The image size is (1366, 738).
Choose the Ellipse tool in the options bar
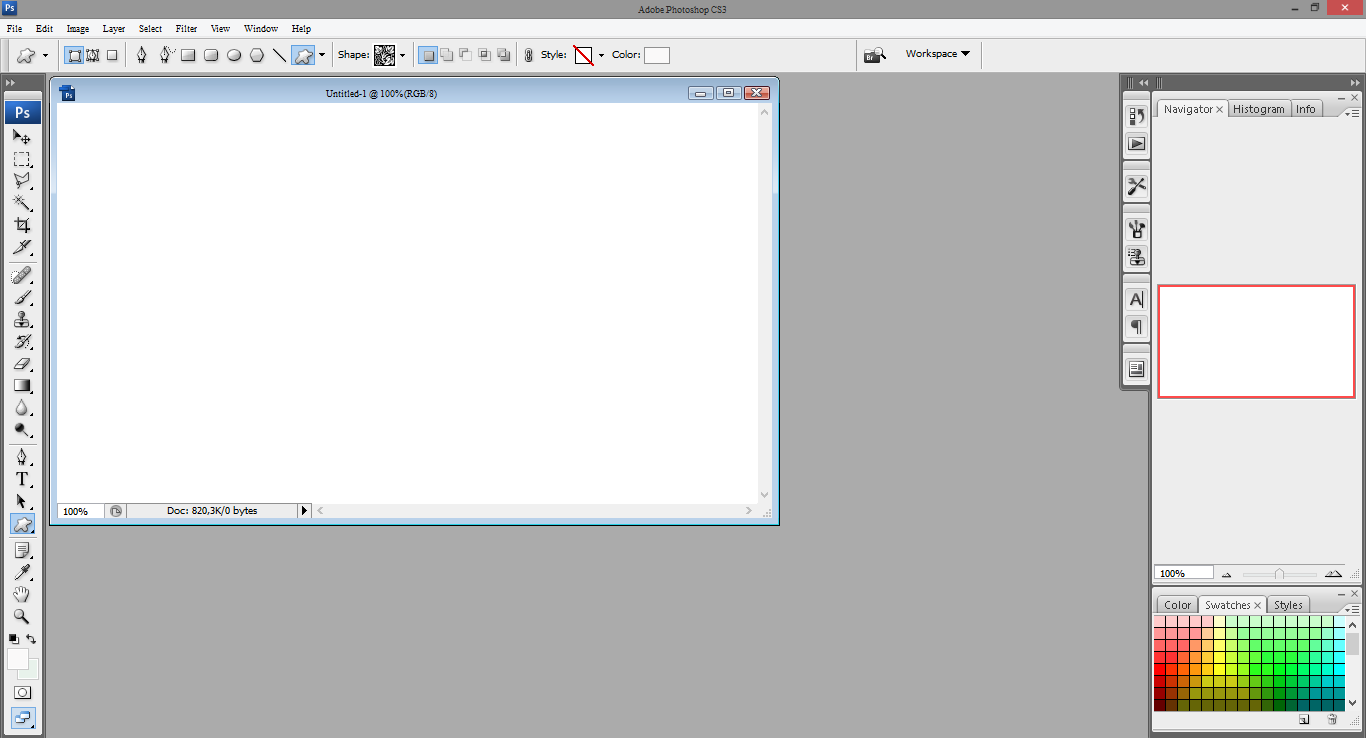(234, 55)
